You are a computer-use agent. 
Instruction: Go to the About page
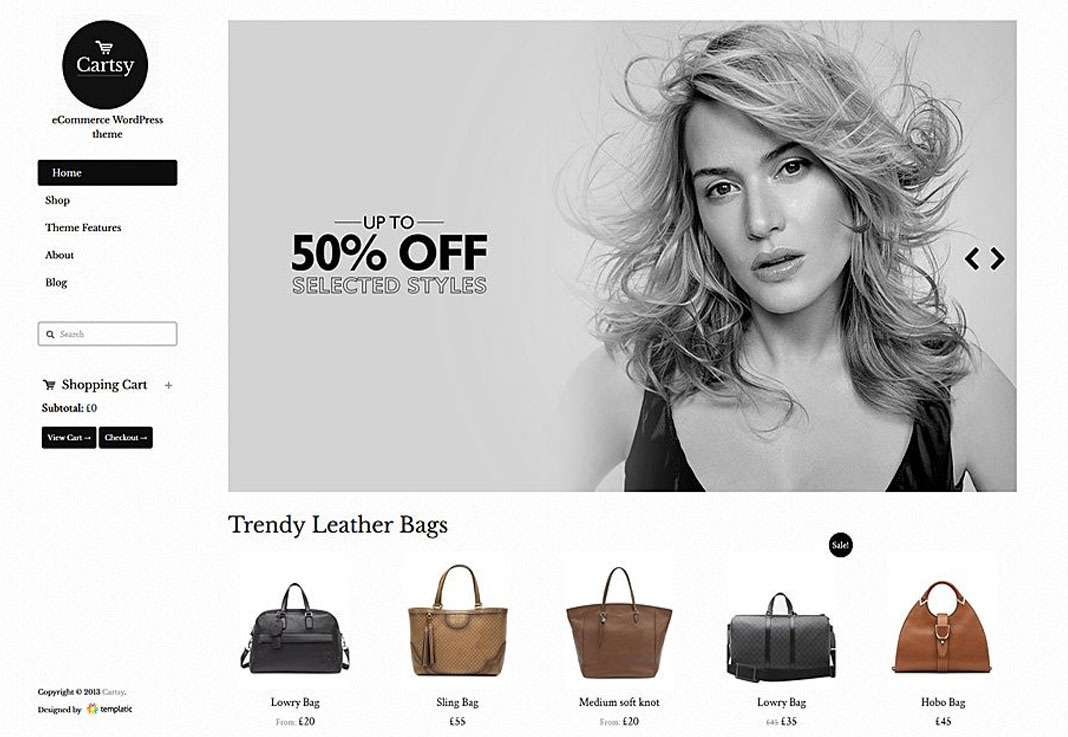(x=59, y=255)
